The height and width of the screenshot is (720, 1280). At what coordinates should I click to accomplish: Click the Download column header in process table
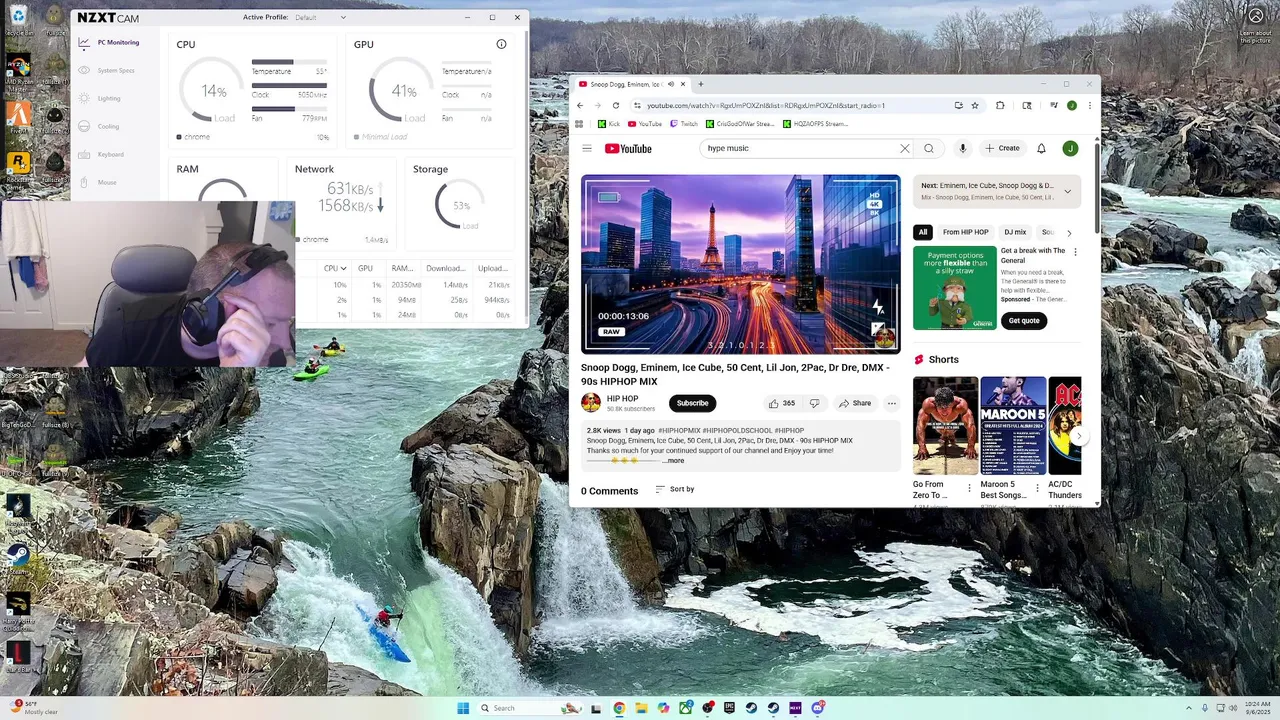pyautogui.click(x=446, y=268)
